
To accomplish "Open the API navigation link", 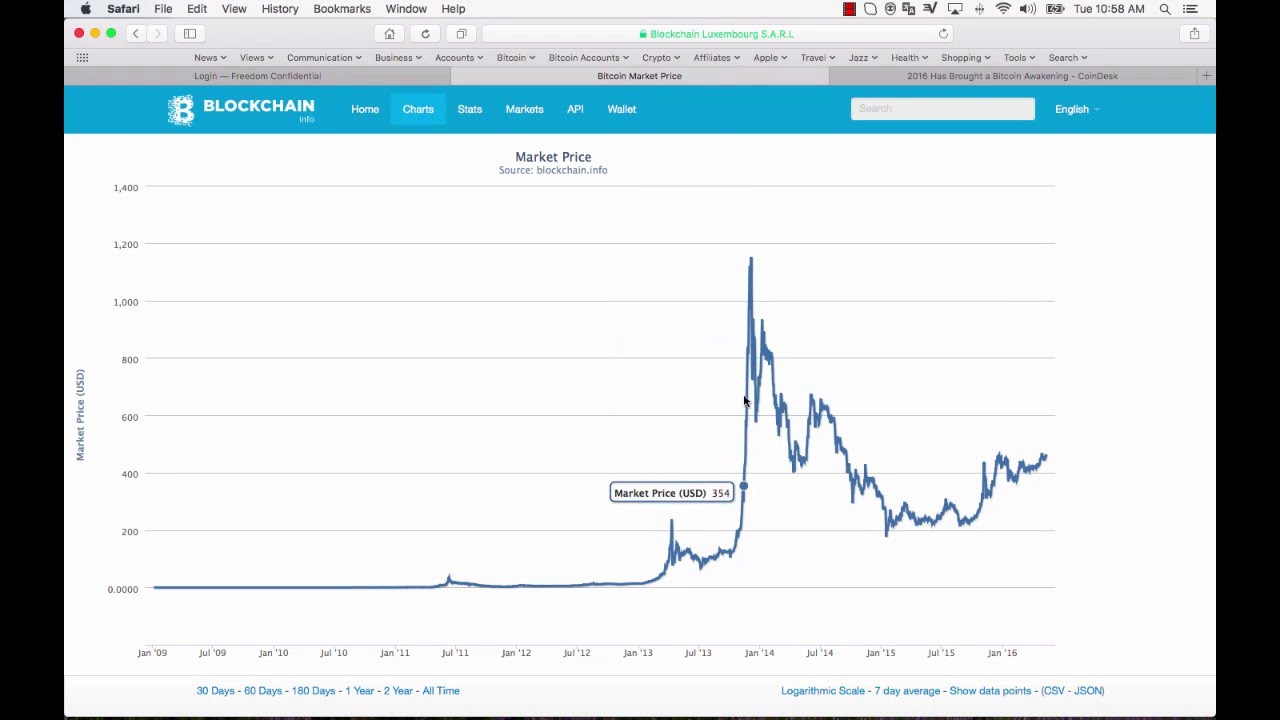I will 575,109.
